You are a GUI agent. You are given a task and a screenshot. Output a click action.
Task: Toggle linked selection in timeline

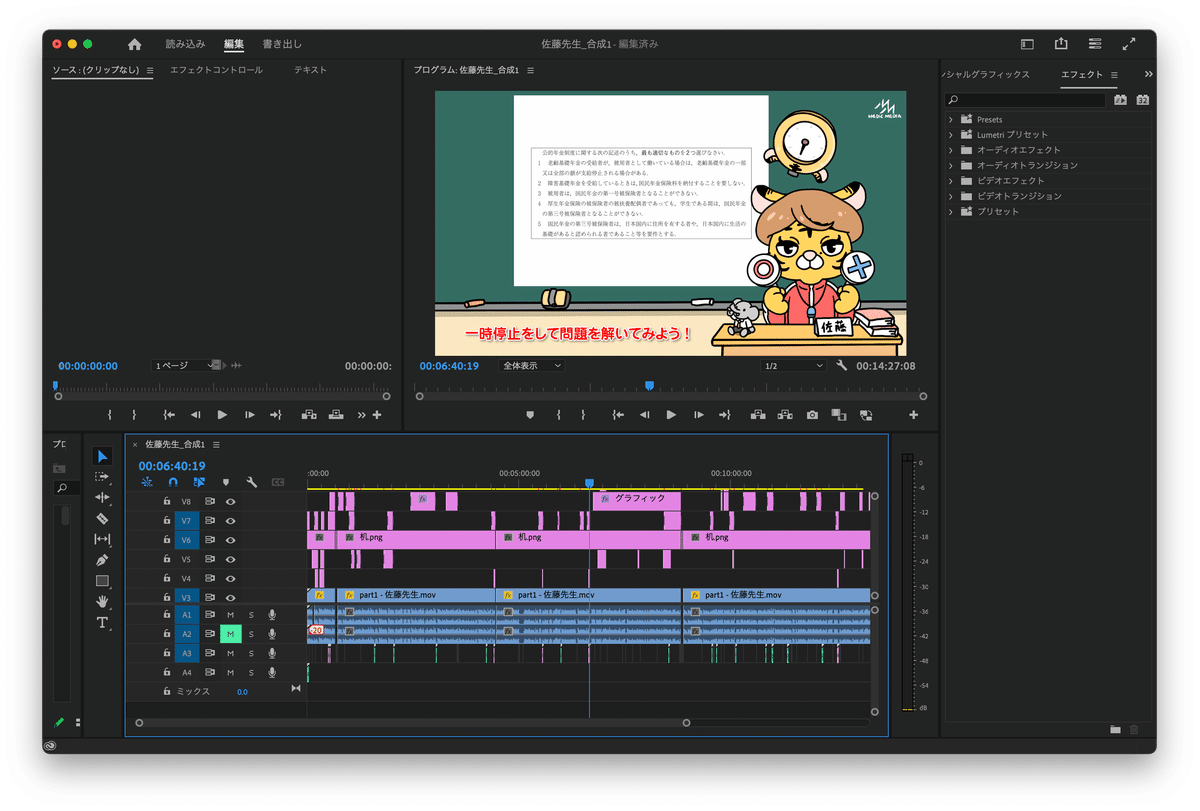[199, 482]
